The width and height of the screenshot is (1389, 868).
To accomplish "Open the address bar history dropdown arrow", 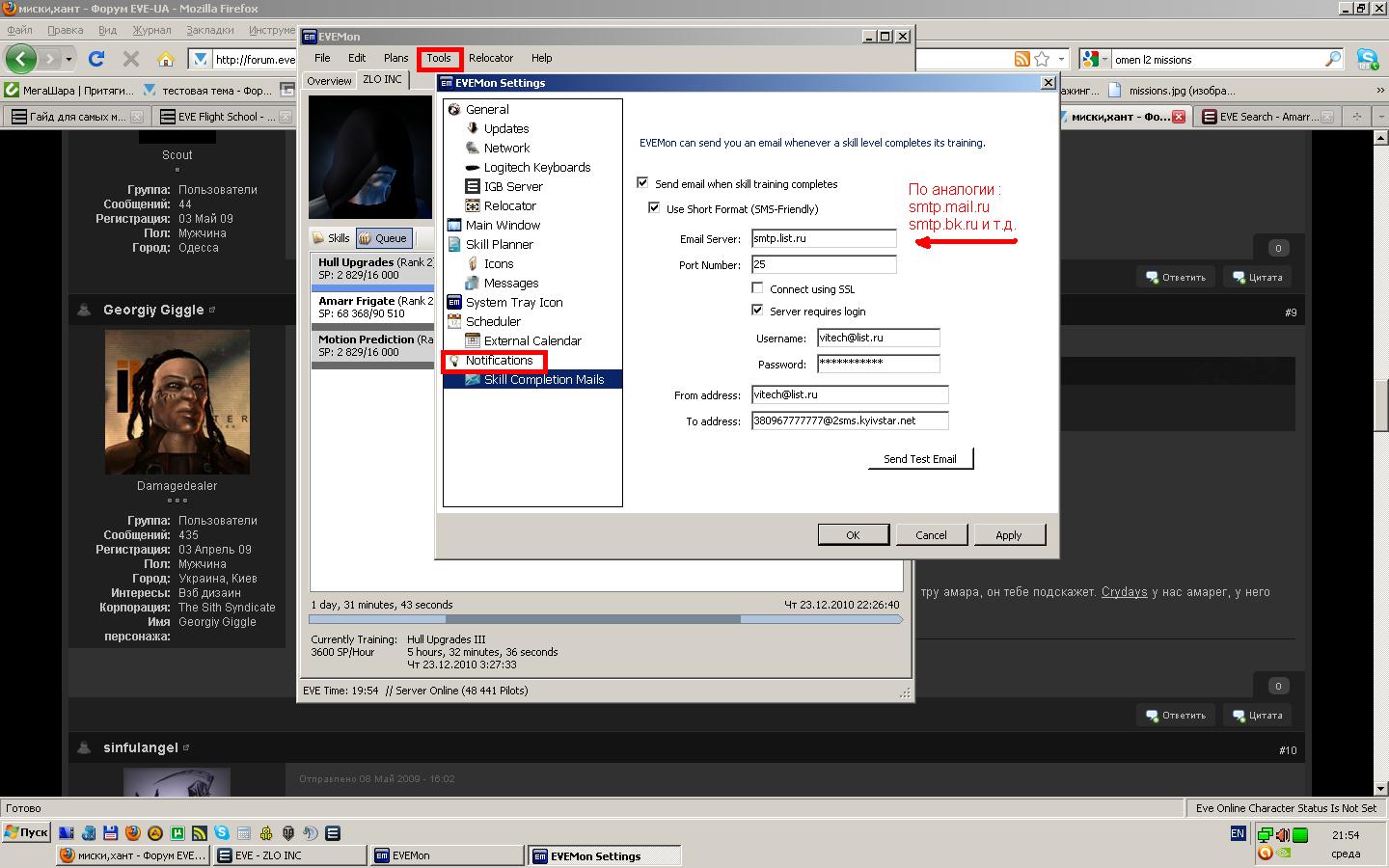I will click(1061, 59).
